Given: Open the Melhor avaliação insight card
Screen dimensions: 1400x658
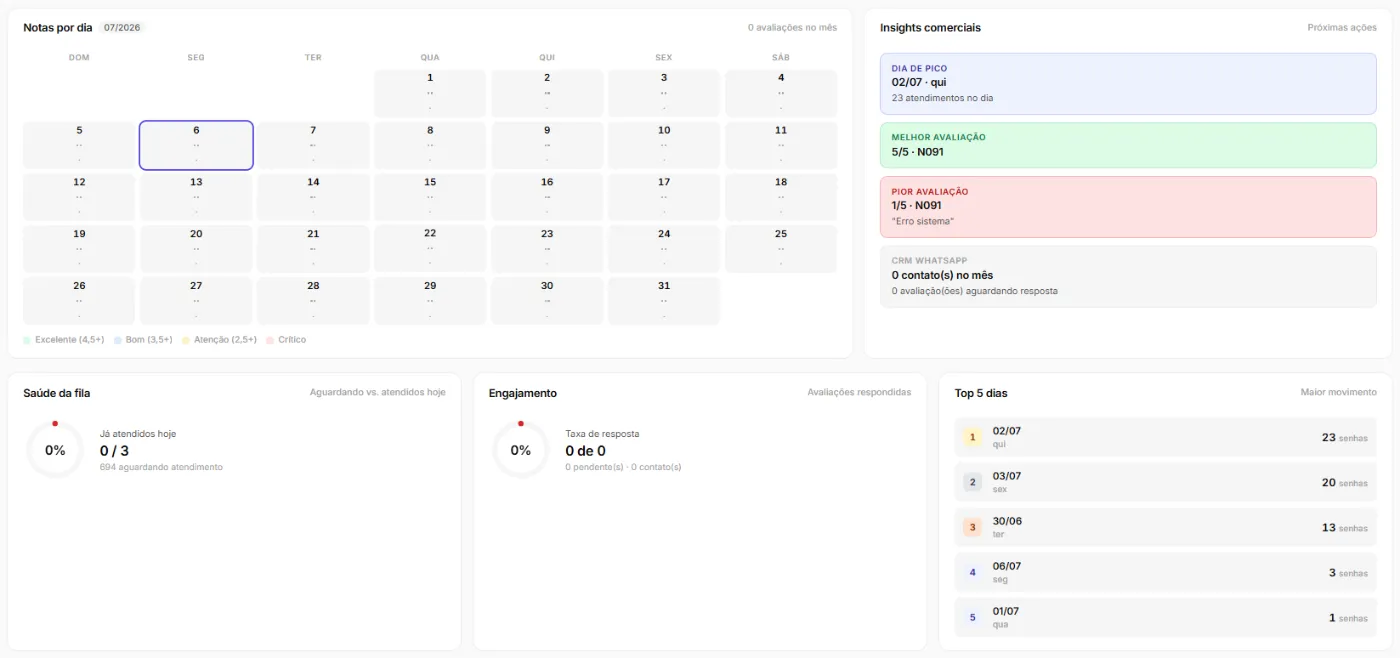Looking at the screenshot, I should 1128,145.
